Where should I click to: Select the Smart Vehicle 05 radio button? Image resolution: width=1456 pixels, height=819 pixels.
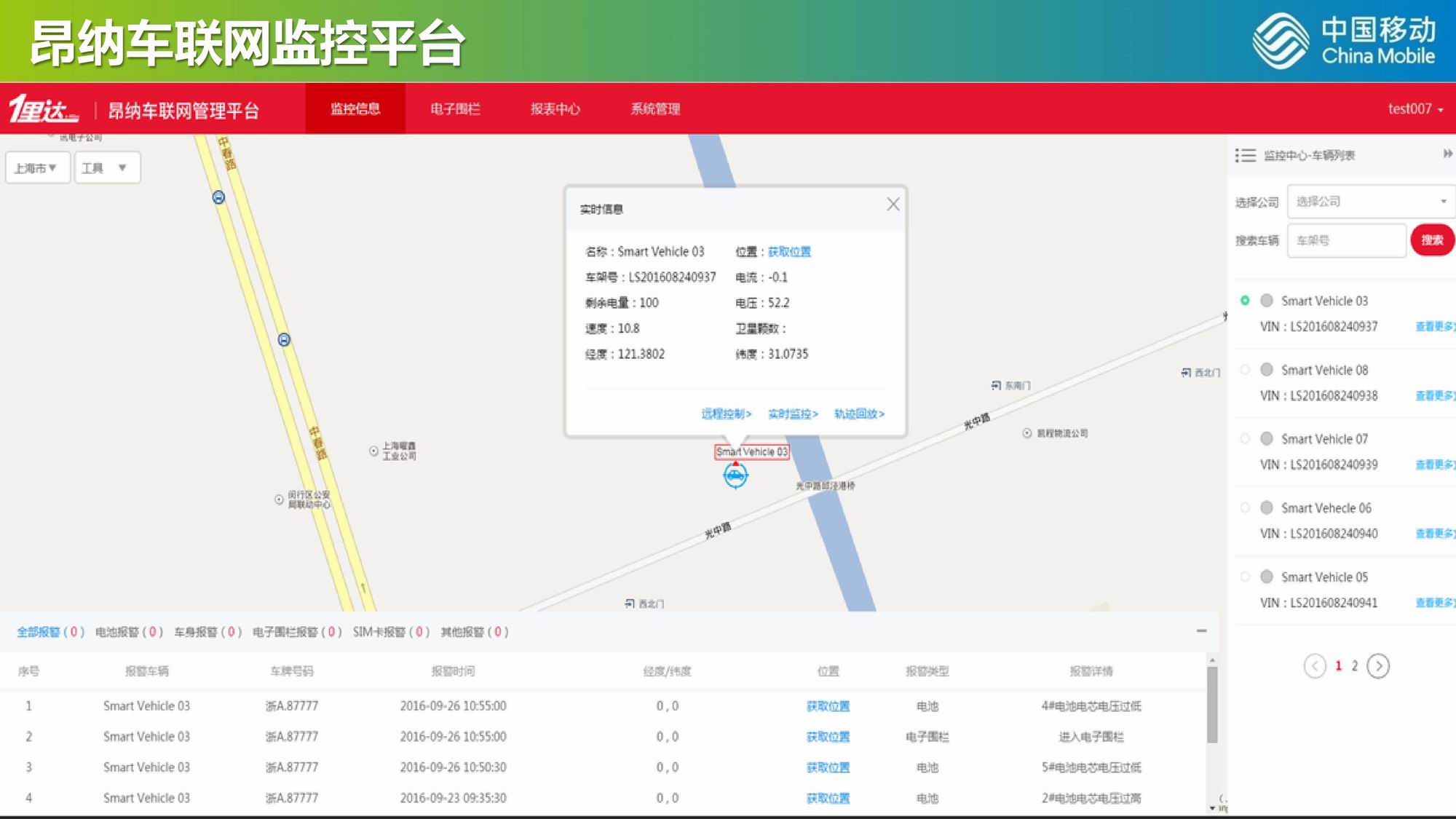point(1245,577)
